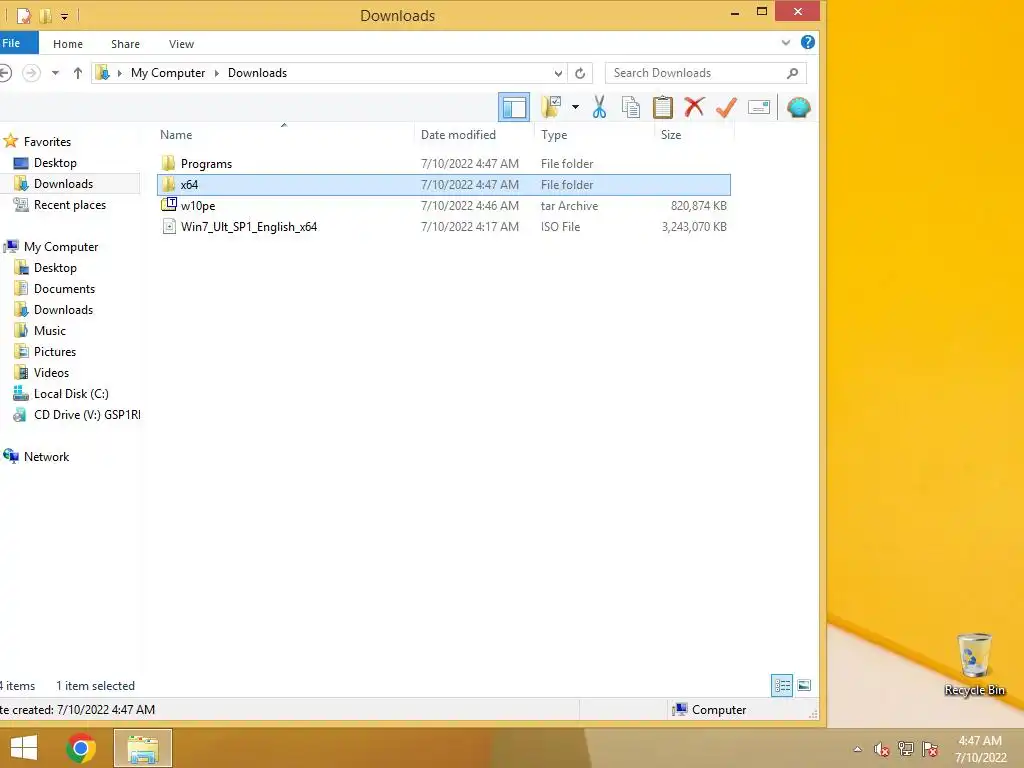Open the recent locations dropdown

[56, 73]
